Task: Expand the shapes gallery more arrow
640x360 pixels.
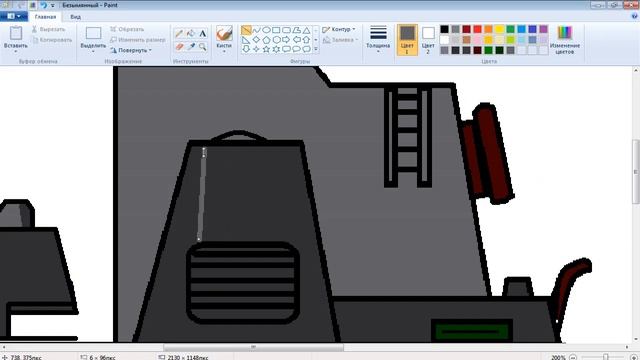Action: point(316,49)
